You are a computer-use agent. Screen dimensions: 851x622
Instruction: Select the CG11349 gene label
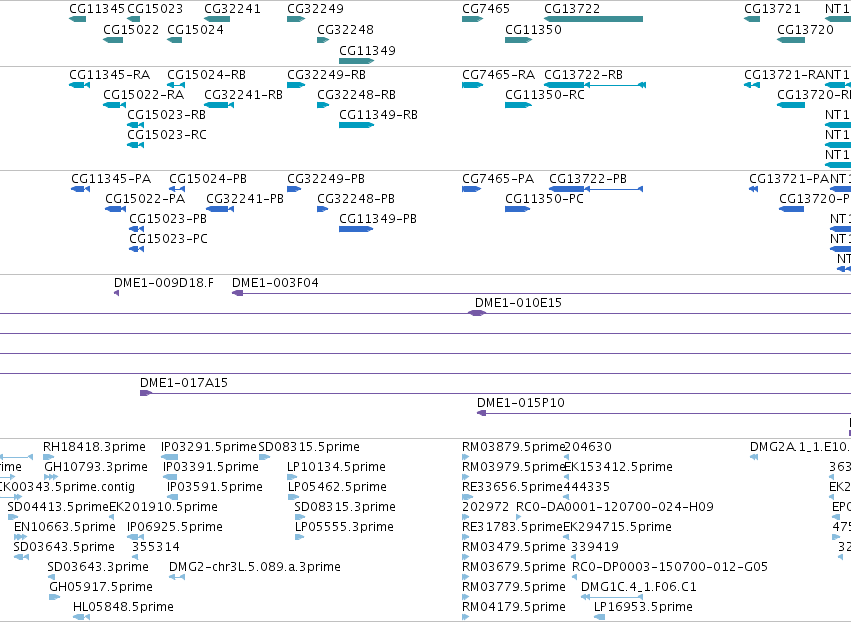(x=367, y=51)
